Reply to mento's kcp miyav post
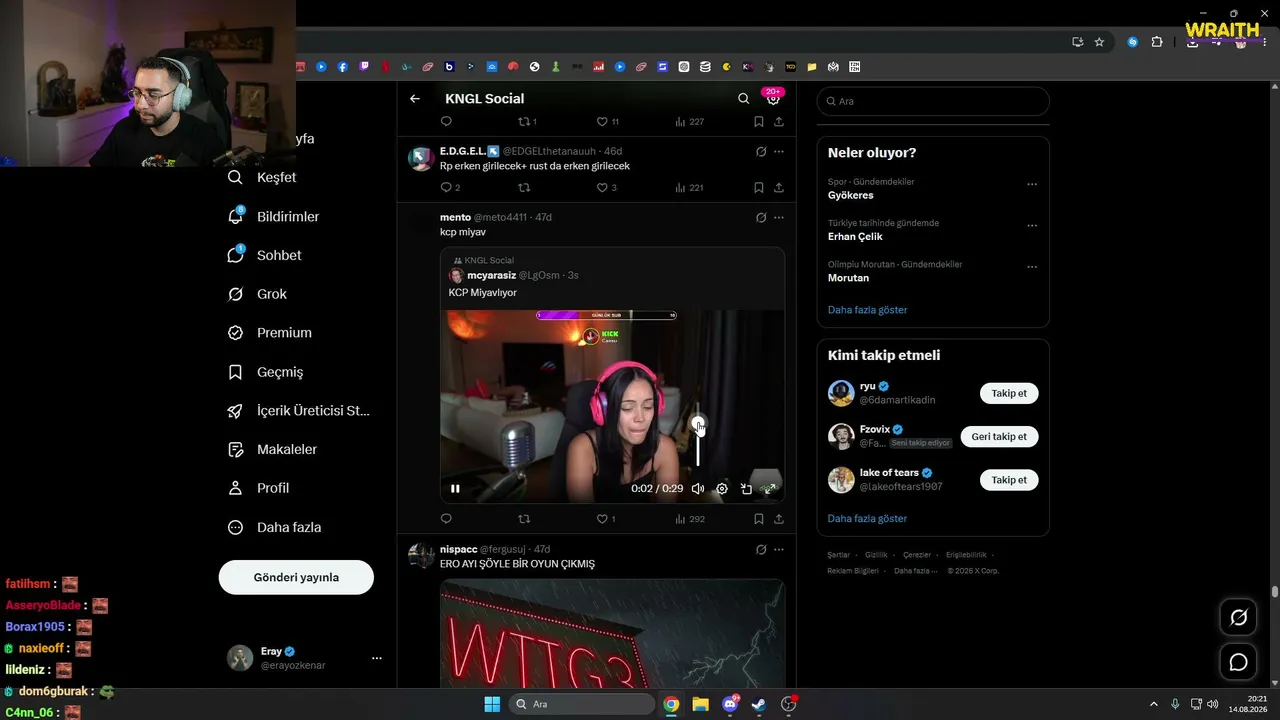Screen dimensions: 1280x720 coord(446,519)
